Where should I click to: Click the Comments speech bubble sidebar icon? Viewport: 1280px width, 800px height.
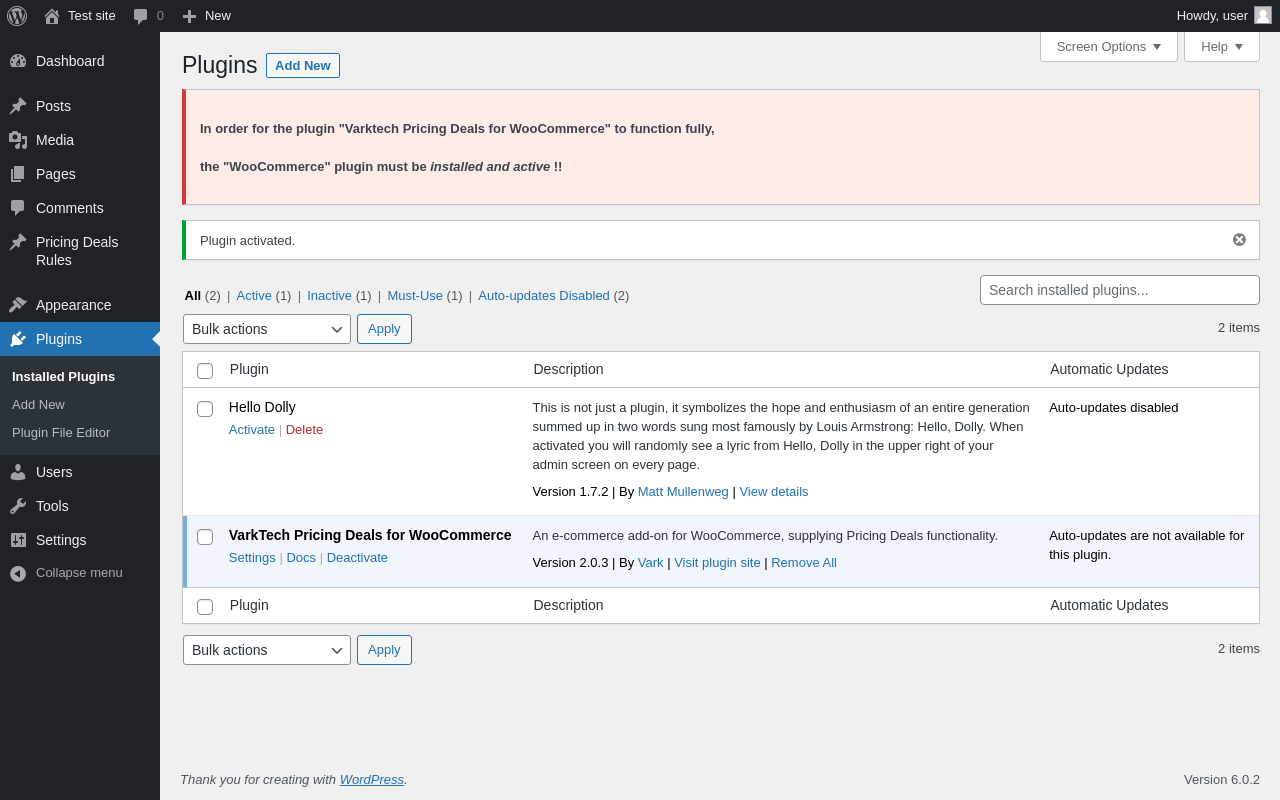click(18, 208)
